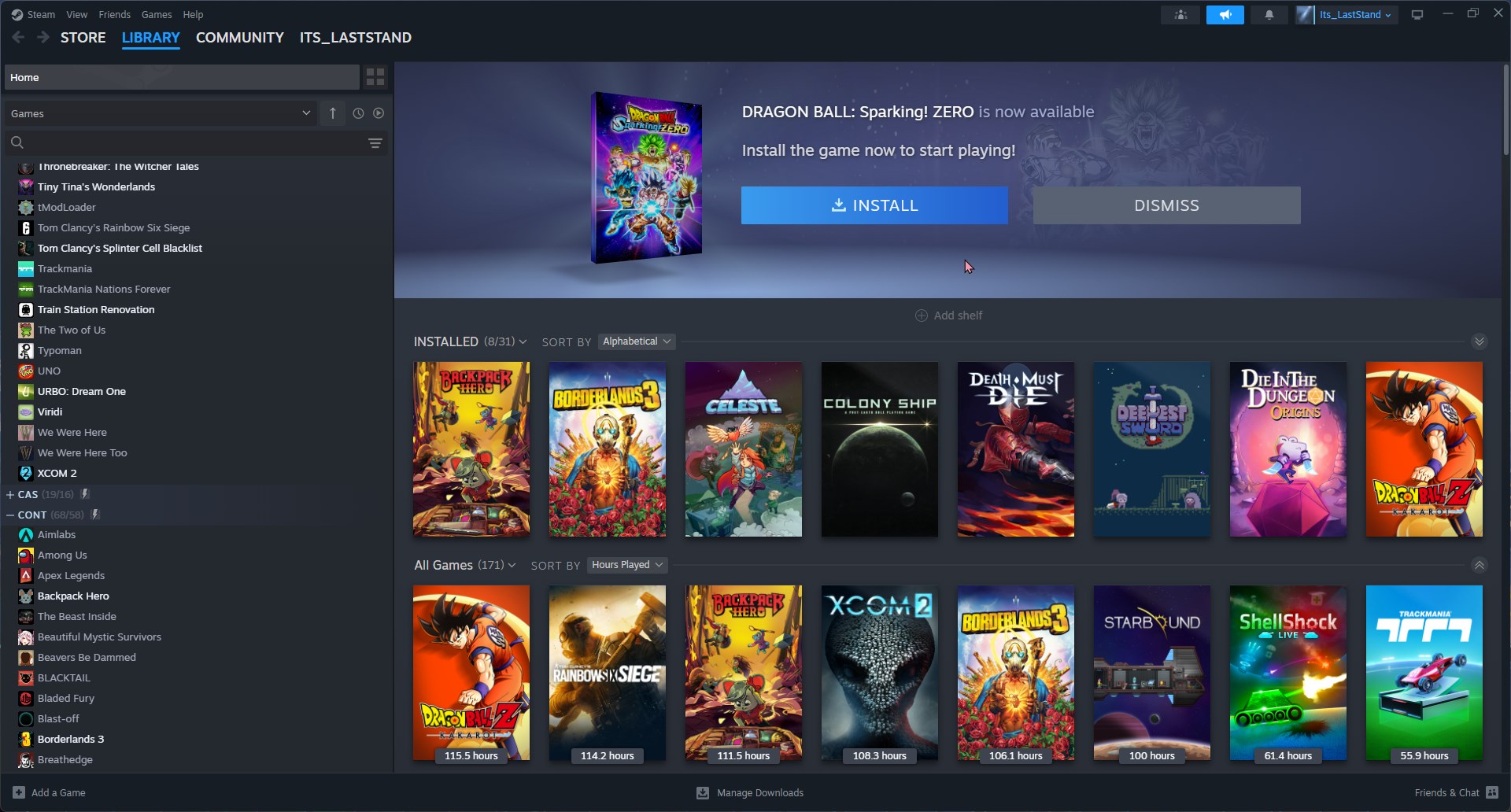Click the CONT collection lightning icon
Image resolution: width=1511 pixels, height=812 pixels.
click(x=95, y=515)
